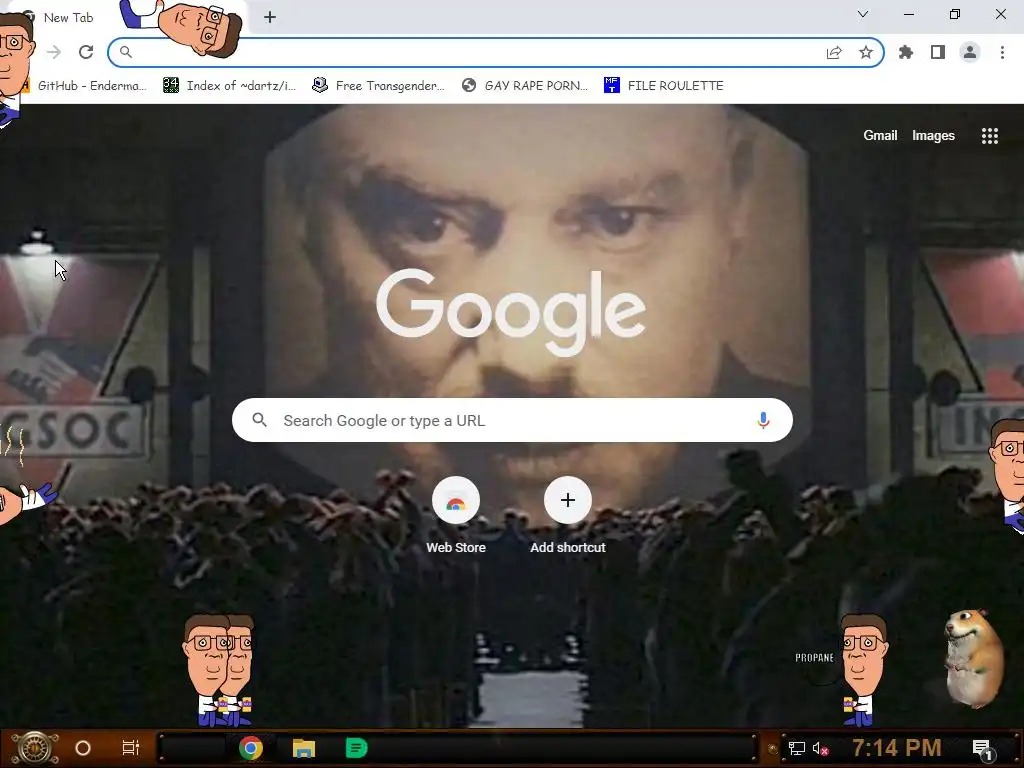Screen dimensions: 1024x768
Task: Open File Explorer from the taskbar
Action: click(304, 748)
